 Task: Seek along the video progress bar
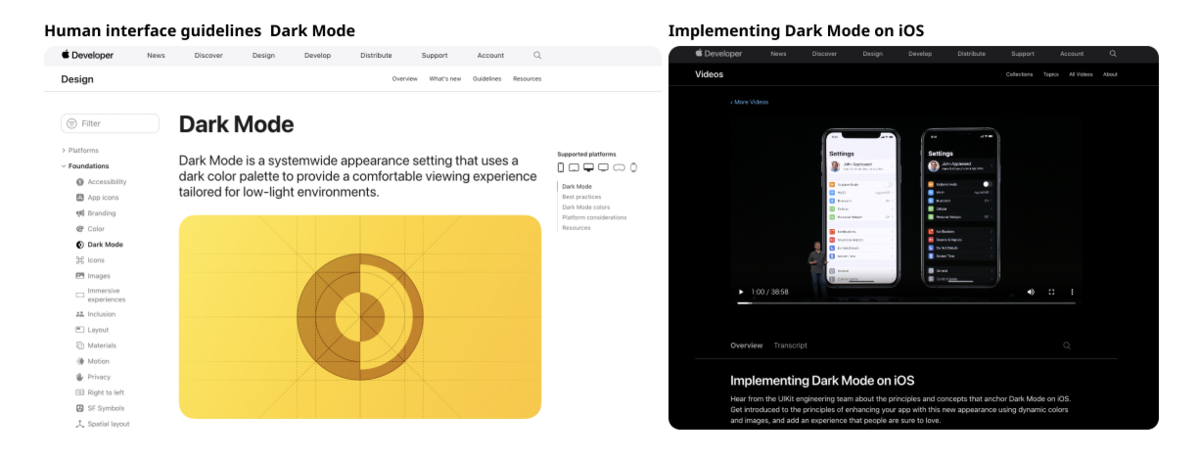point(906,303)
